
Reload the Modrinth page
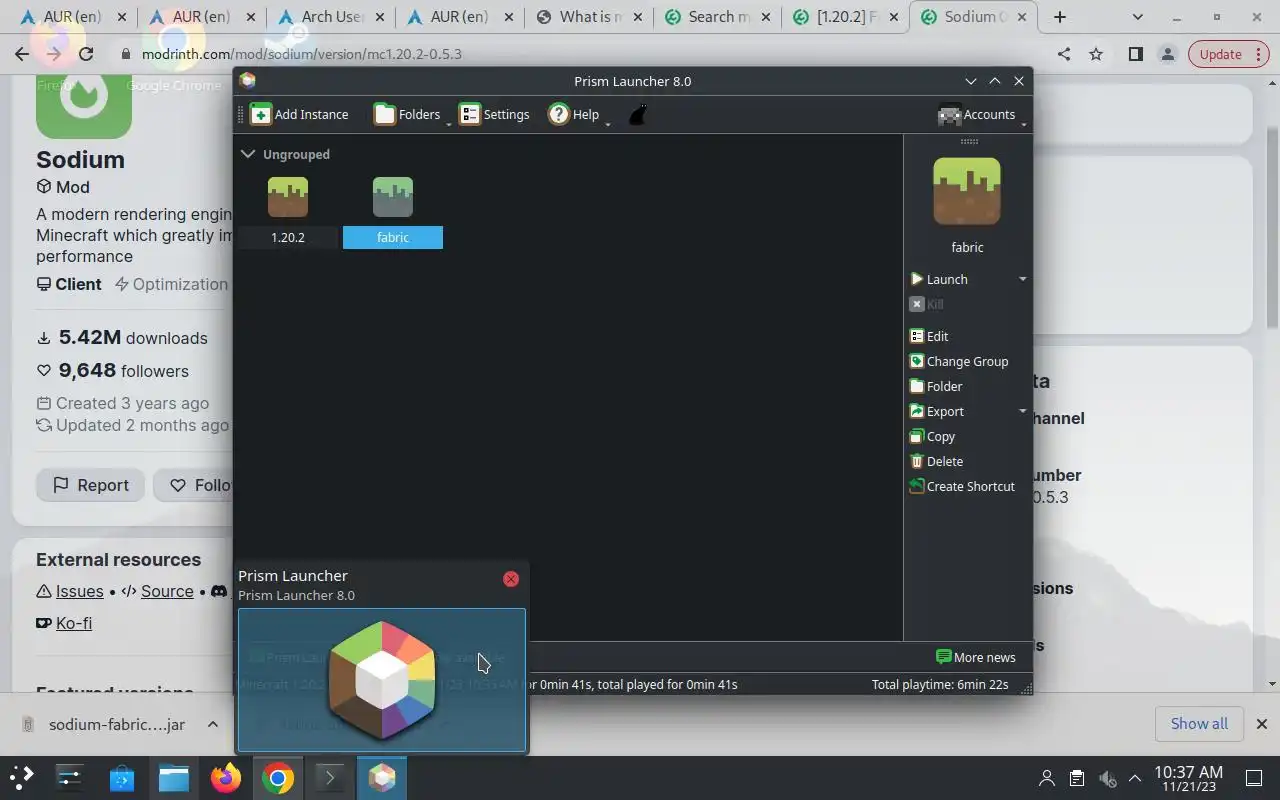coord(86,54)
